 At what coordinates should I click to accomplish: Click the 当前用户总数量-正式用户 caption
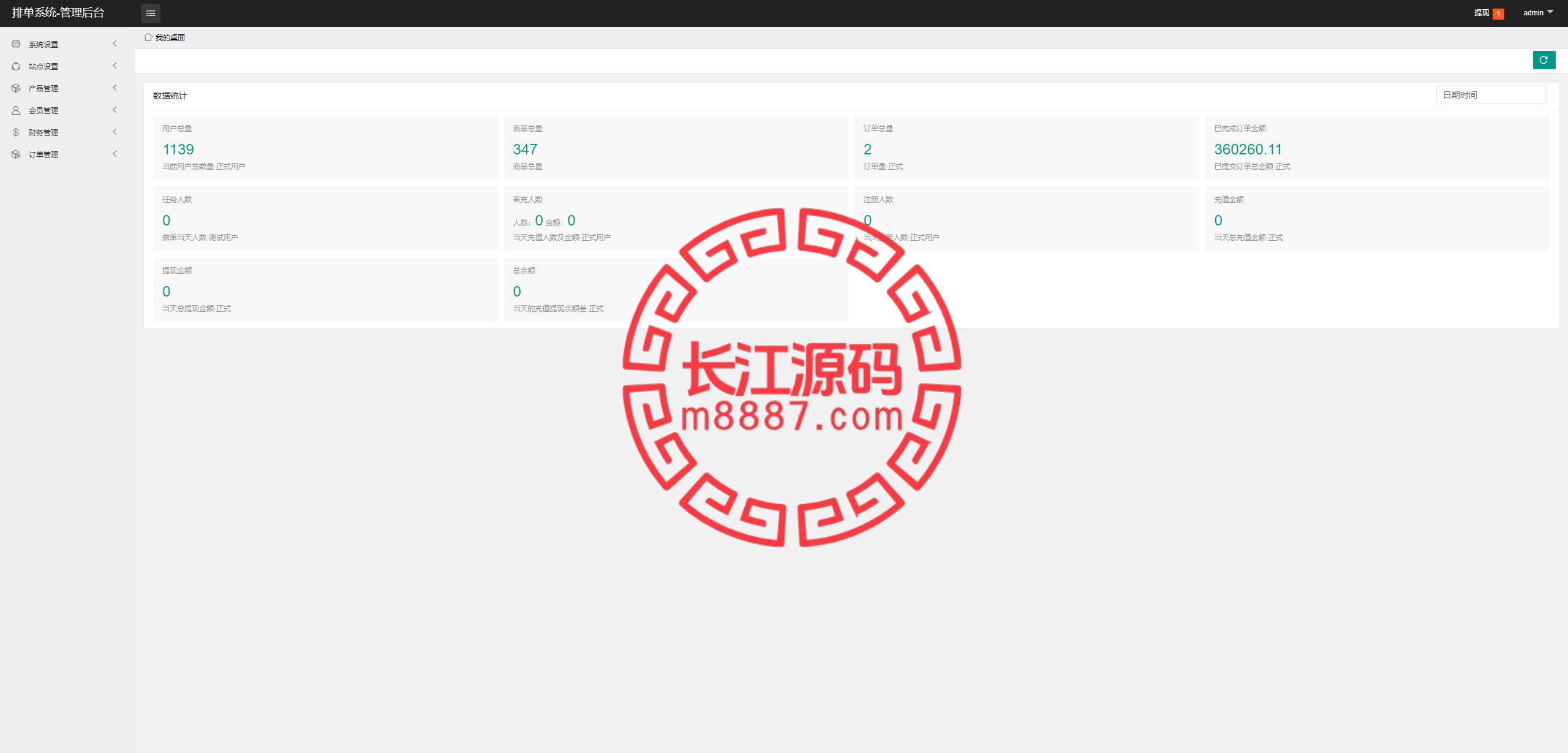(203, 167)
